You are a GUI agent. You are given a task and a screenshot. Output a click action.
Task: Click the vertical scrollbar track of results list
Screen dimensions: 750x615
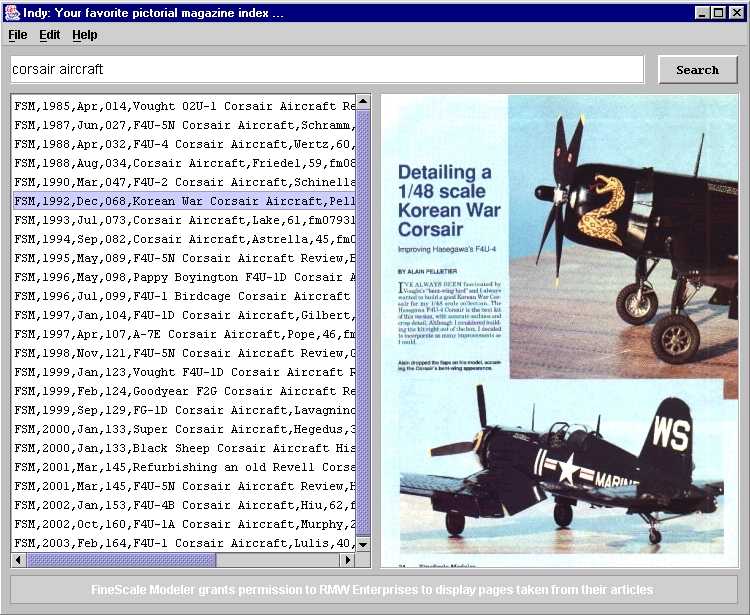point(363,320)
